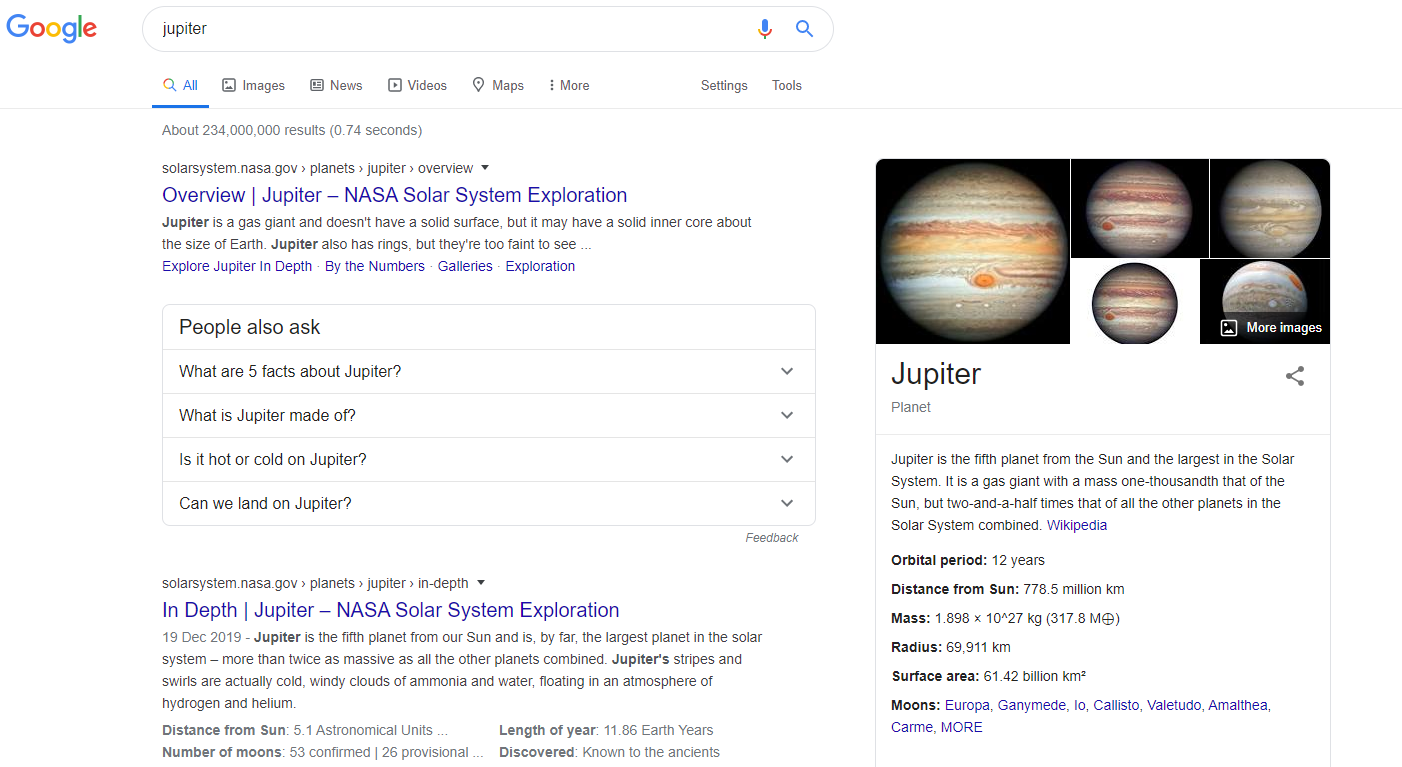
Task: Open dropdown arrow beside jupiter › in-depth URL
Action: pos(480,583)
